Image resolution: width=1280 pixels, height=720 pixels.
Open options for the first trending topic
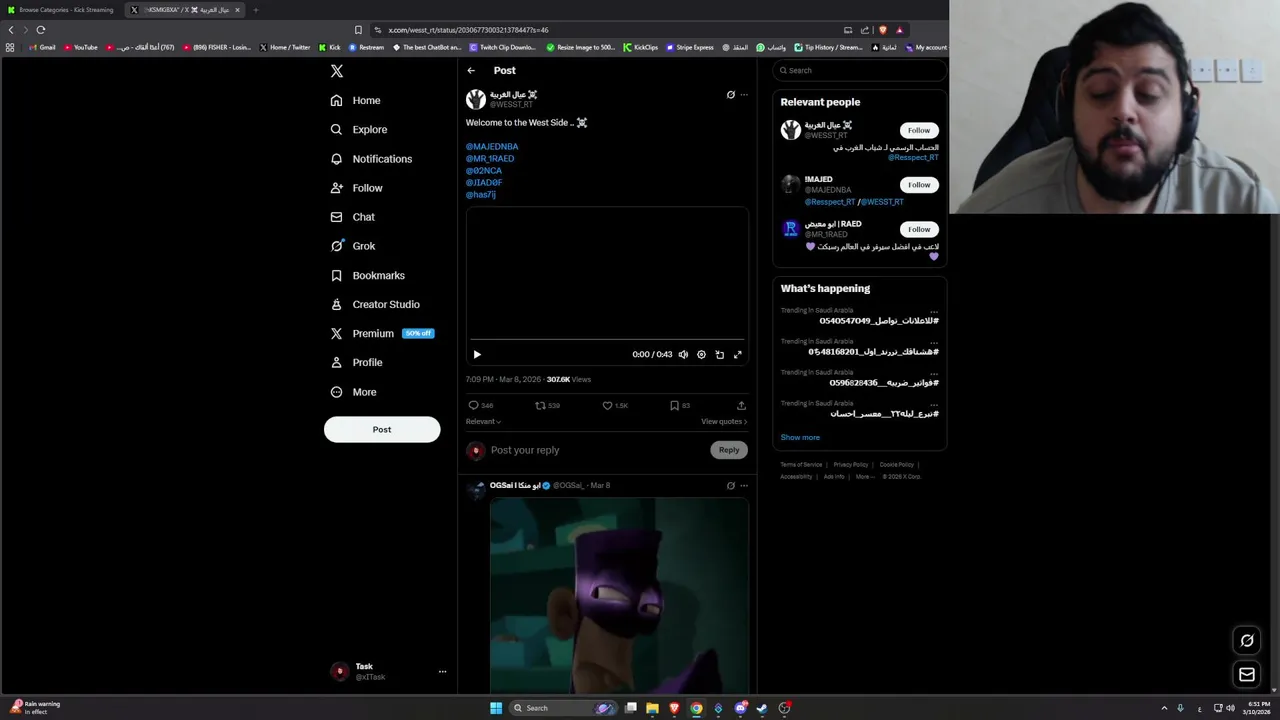point(934,311)
